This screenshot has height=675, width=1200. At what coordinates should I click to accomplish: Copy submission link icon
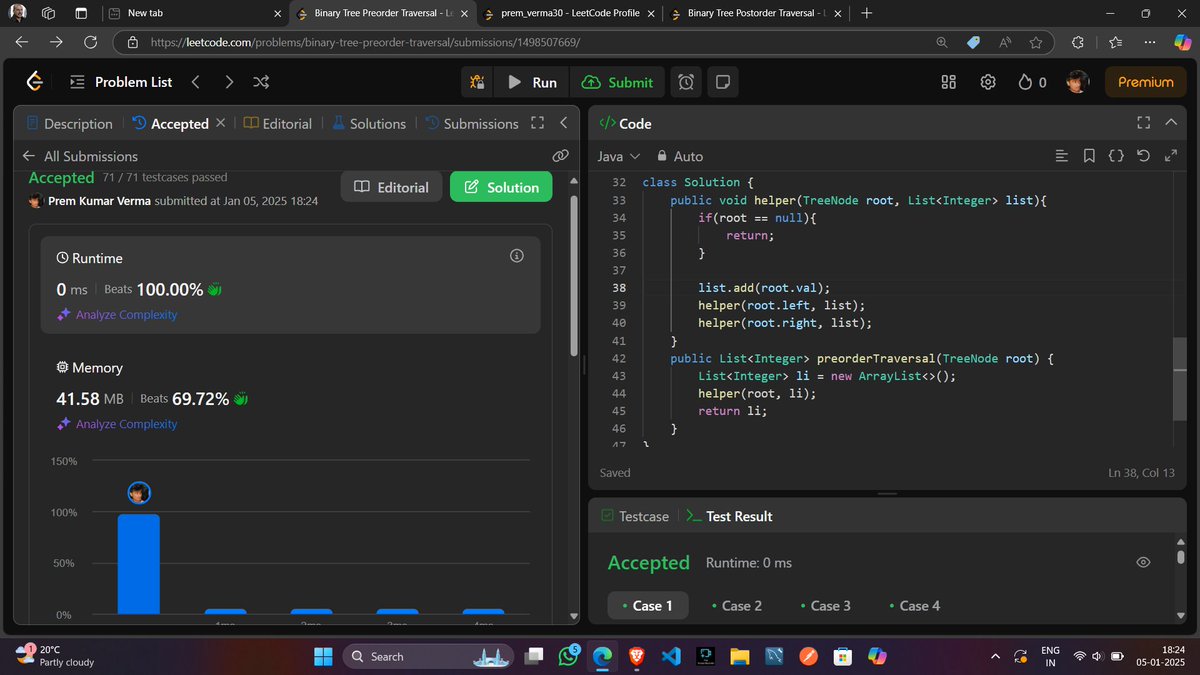point(560,156)
